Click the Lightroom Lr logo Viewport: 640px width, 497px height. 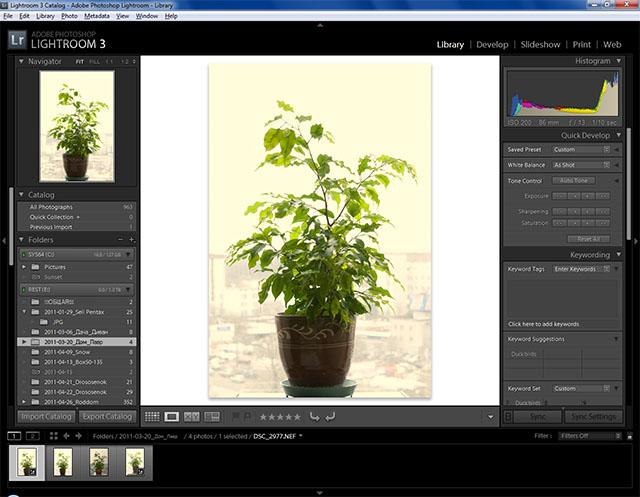(x=17, y=40)
